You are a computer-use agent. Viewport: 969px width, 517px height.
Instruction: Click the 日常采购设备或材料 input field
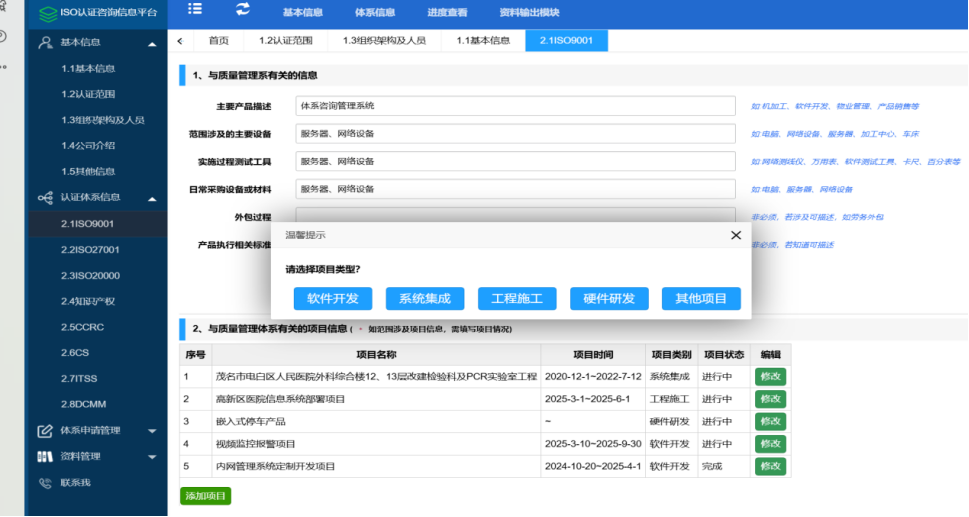coord(515,190)
